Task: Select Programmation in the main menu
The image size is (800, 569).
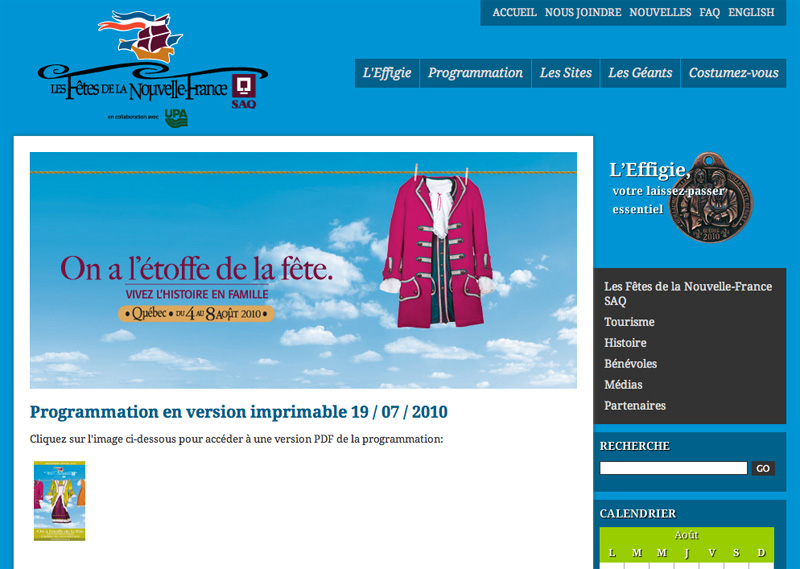Action: coord(475,73)
